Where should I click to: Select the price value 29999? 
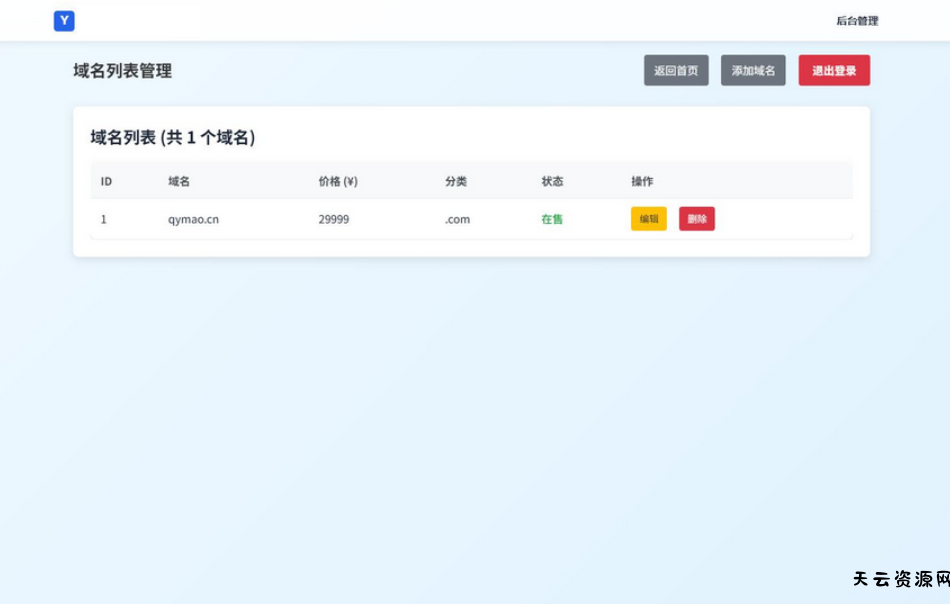[x=334, y=220]
